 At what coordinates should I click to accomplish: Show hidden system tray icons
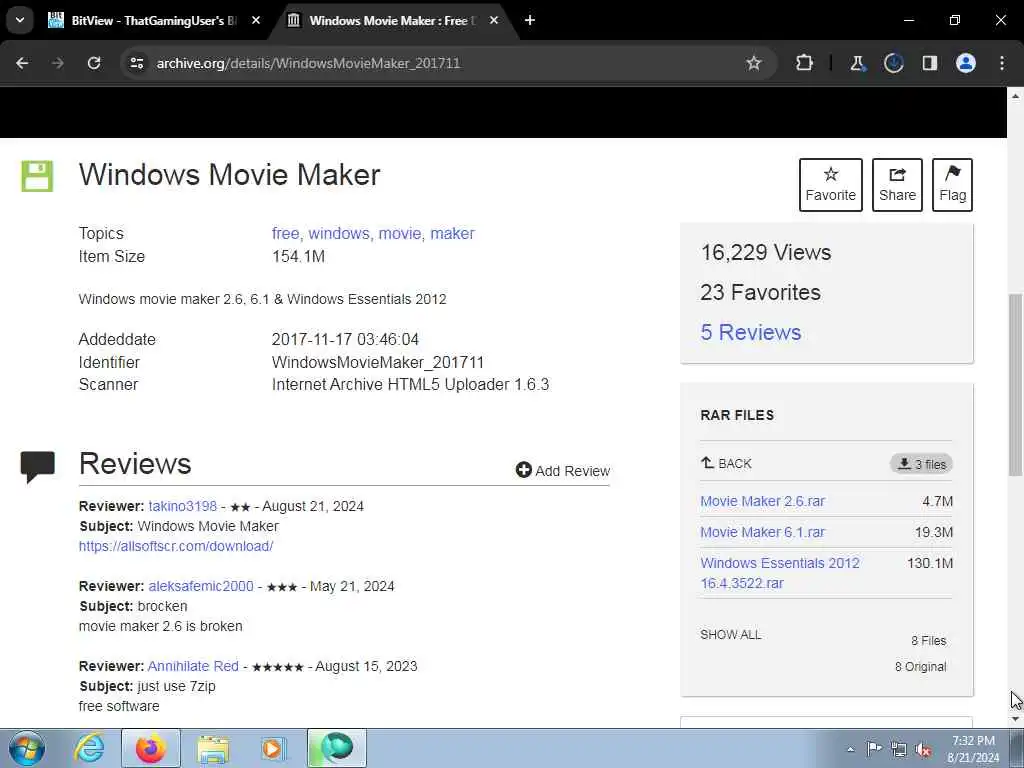click(850, 749)
